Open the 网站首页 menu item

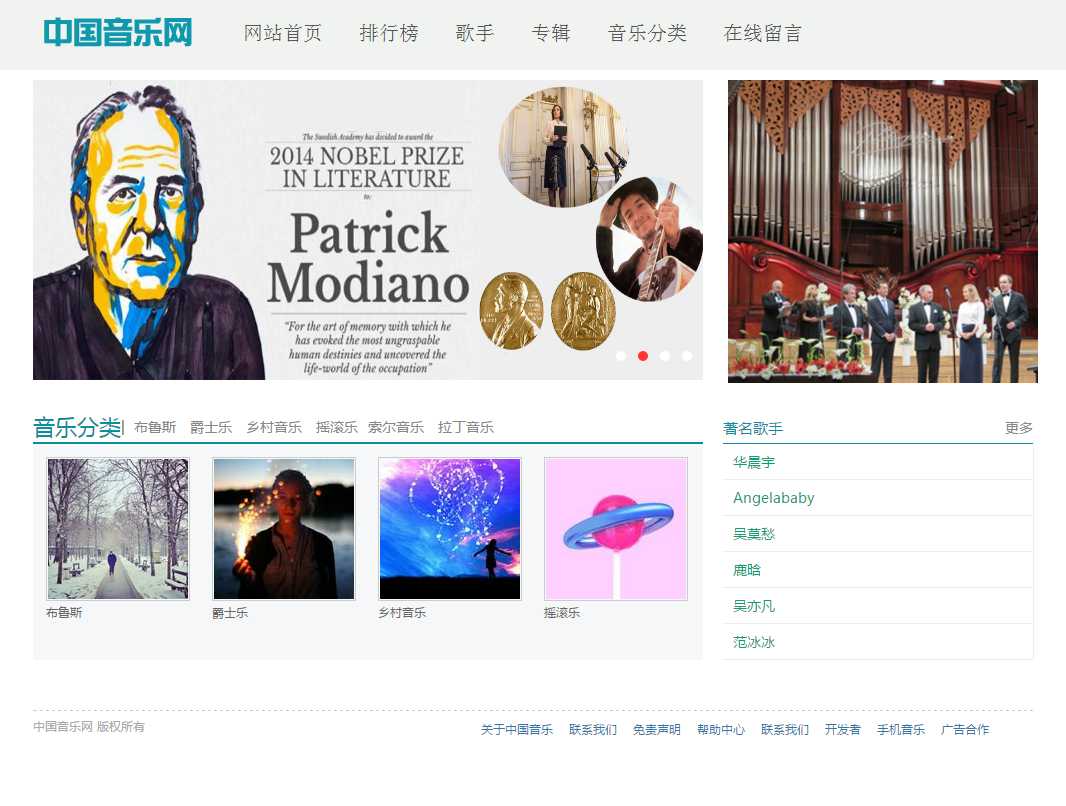coord(282,33)
